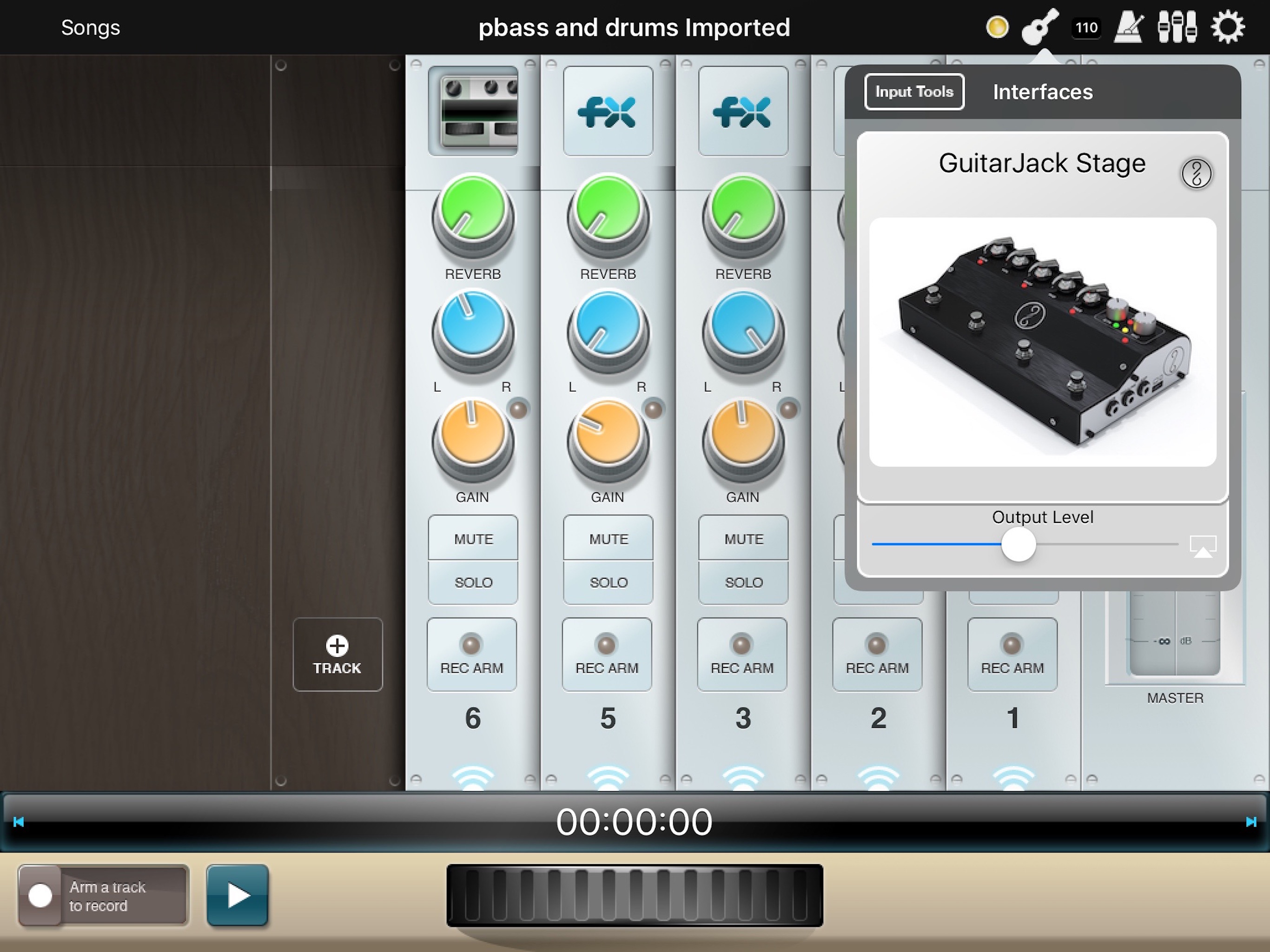This screenshot has height=952, width=1270.
Task: Open the mixer faders icon
Action: pyautogui.click(x=1177, y=27)
